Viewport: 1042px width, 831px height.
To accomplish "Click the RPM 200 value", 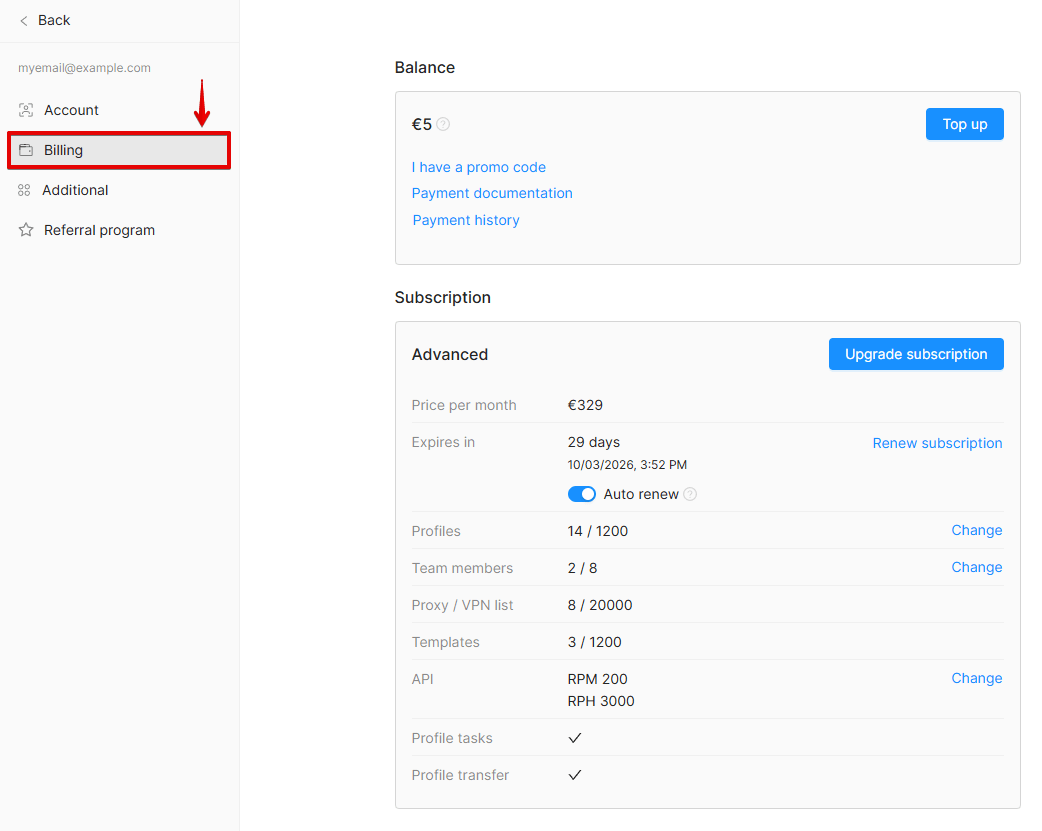I will coord(597,679).
